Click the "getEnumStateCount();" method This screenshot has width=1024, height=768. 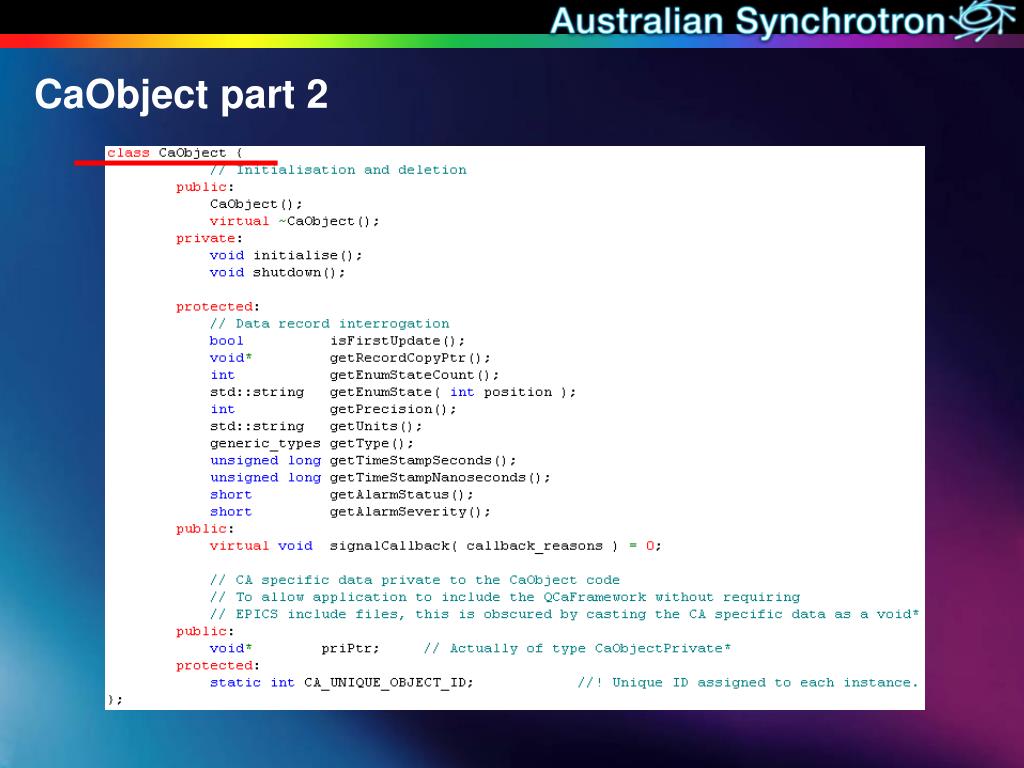click(x=414, y=375)
